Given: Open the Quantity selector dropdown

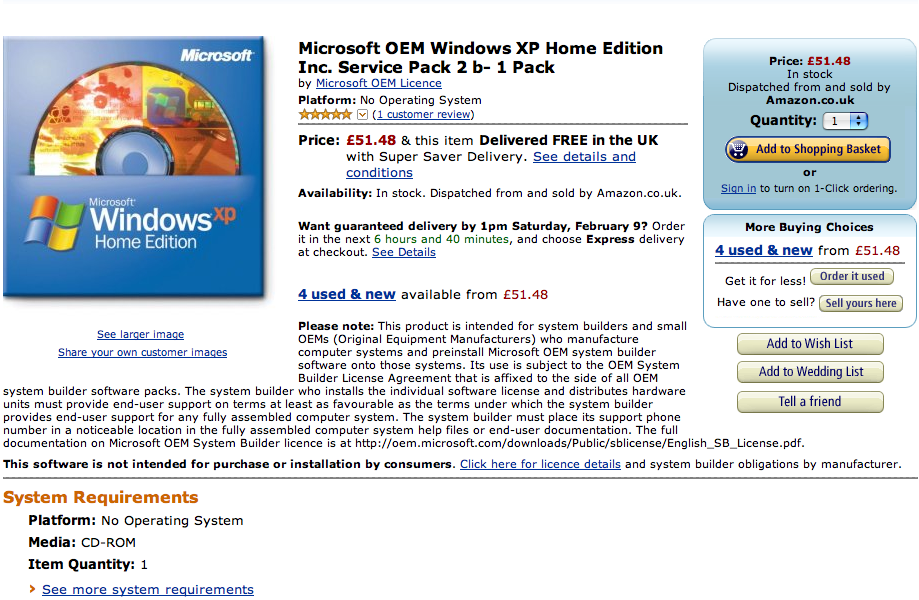Looking at the screenshot, I should [x=845, y=121].
